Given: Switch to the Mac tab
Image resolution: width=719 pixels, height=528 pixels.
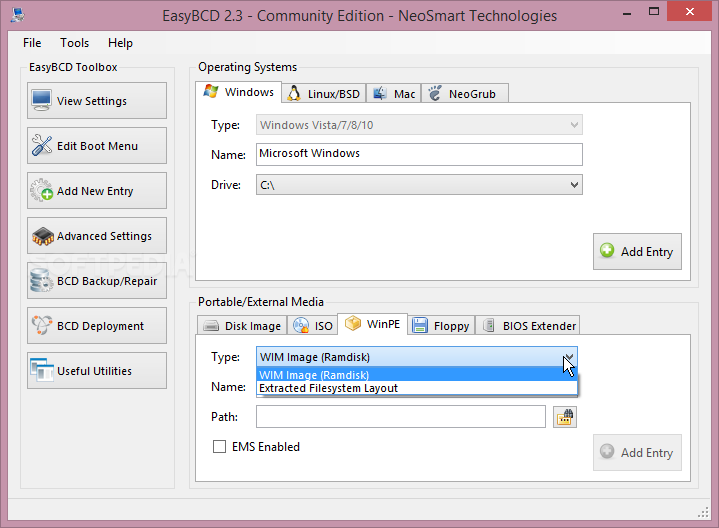Looking at the screenshot, I should click(393, 94).
